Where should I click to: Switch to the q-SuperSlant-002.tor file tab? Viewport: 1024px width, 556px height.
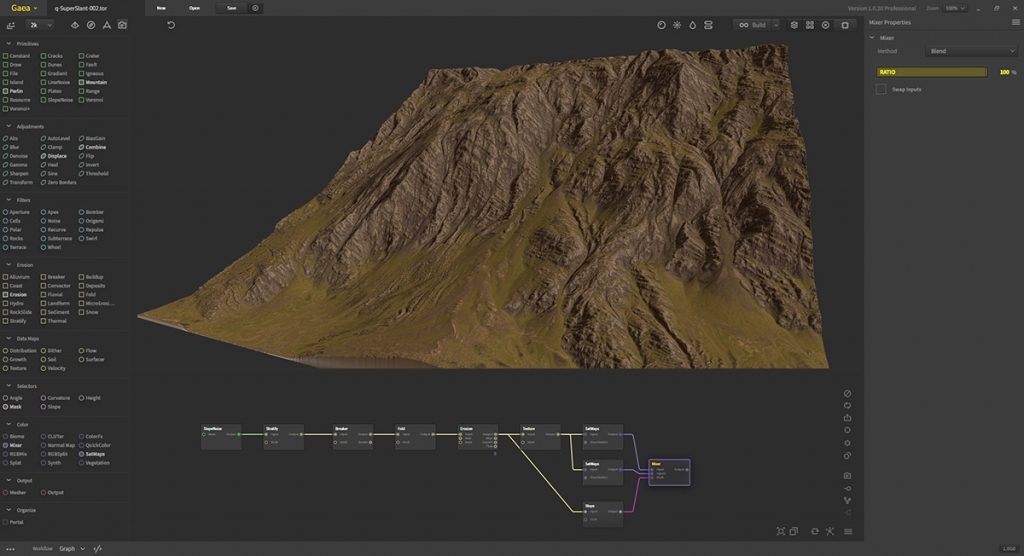[x=80, y=8]
